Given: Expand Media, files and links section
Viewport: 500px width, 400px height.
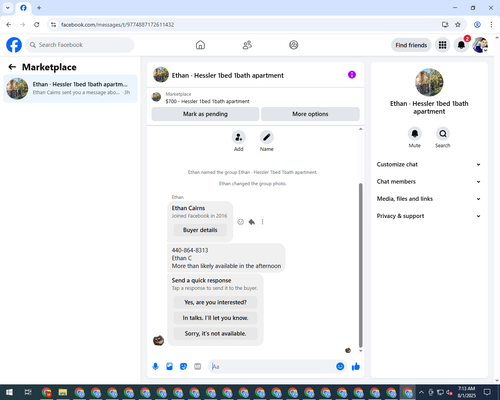Looking at the screenshot, I should pyautogui.click(x=429, y=199).
